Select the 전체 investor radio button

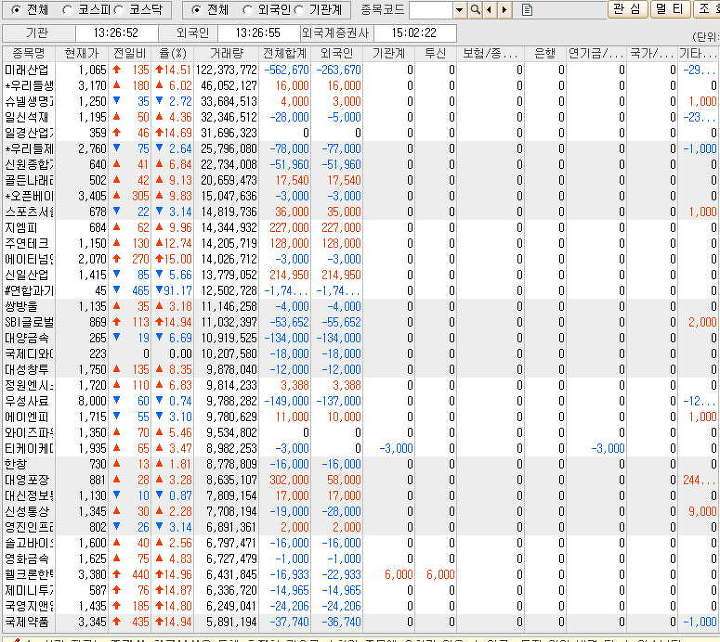pos(196,9)
